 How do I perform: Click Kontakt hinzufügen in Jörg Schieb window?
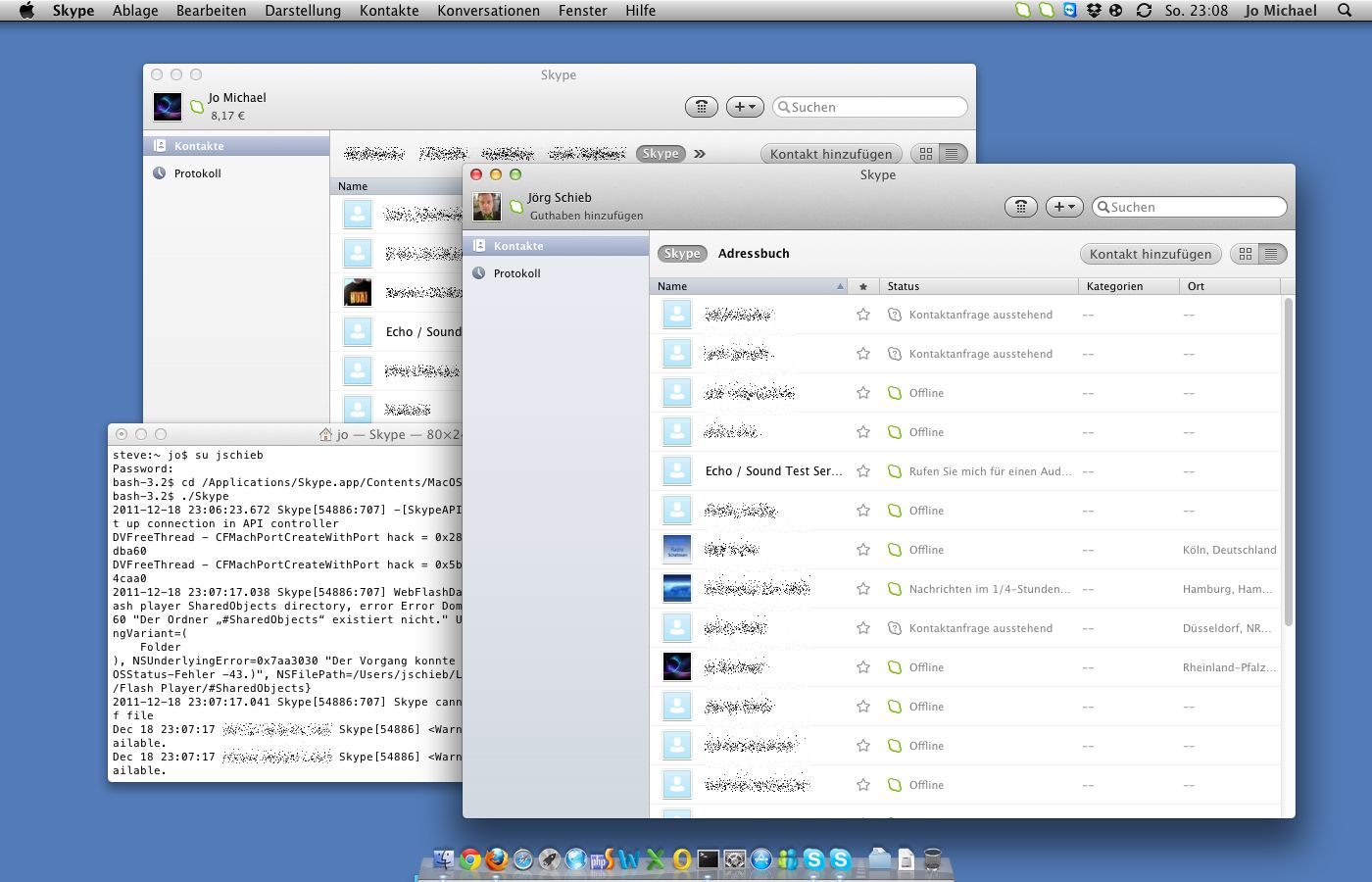point(1151,254)
